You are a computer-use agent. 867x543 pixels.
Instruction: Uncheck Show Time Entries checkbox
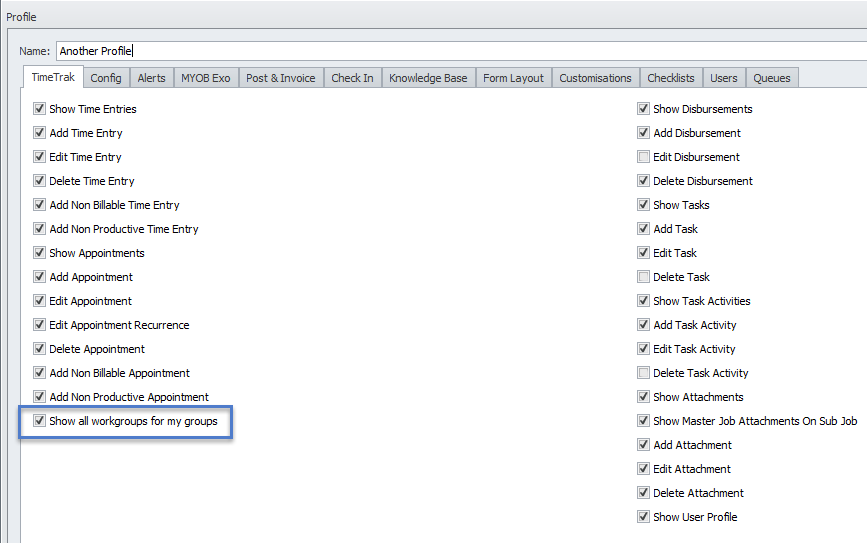point(40,109)
